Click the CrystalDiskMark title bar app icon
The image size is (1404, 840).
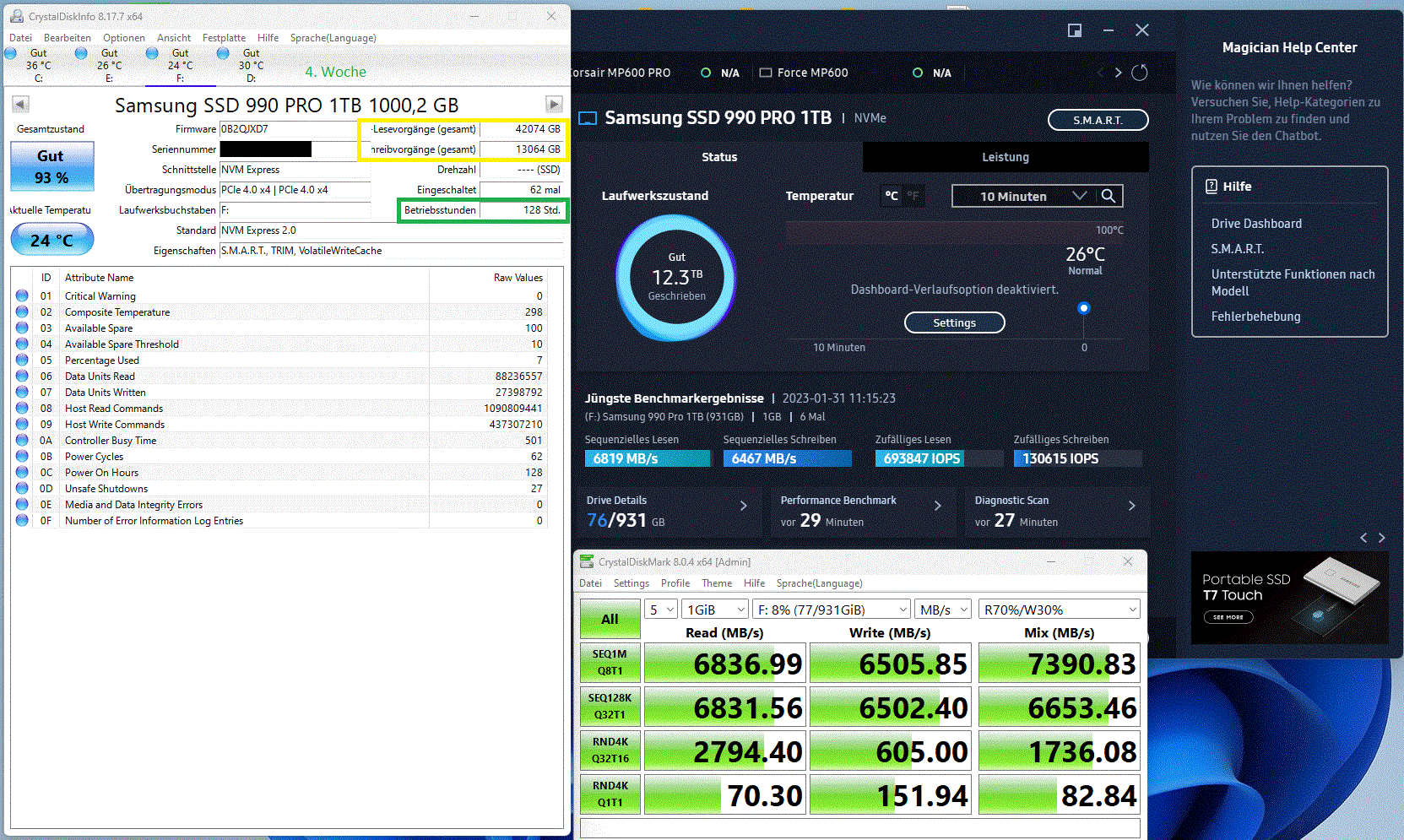587,561
